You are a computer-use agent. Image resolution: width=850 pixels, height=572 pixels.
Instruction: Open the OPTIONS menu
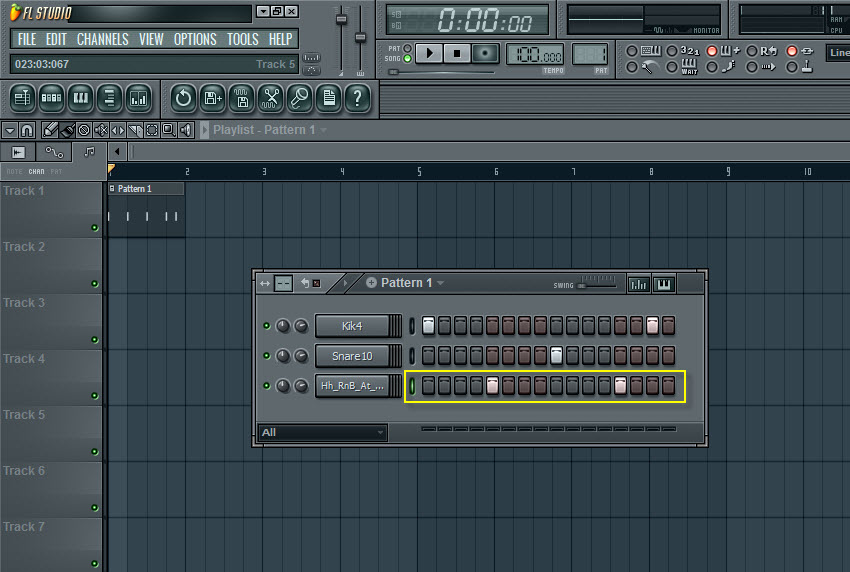[195, 39]
